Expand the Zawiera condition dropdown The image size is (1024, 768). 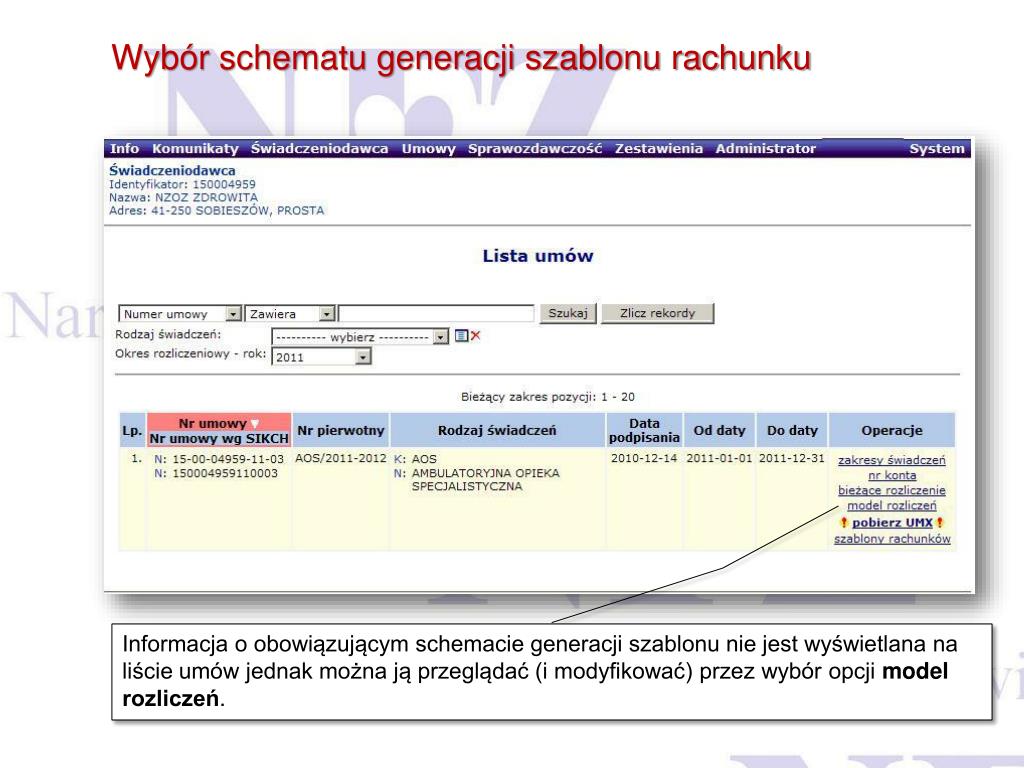click(327, 314)
